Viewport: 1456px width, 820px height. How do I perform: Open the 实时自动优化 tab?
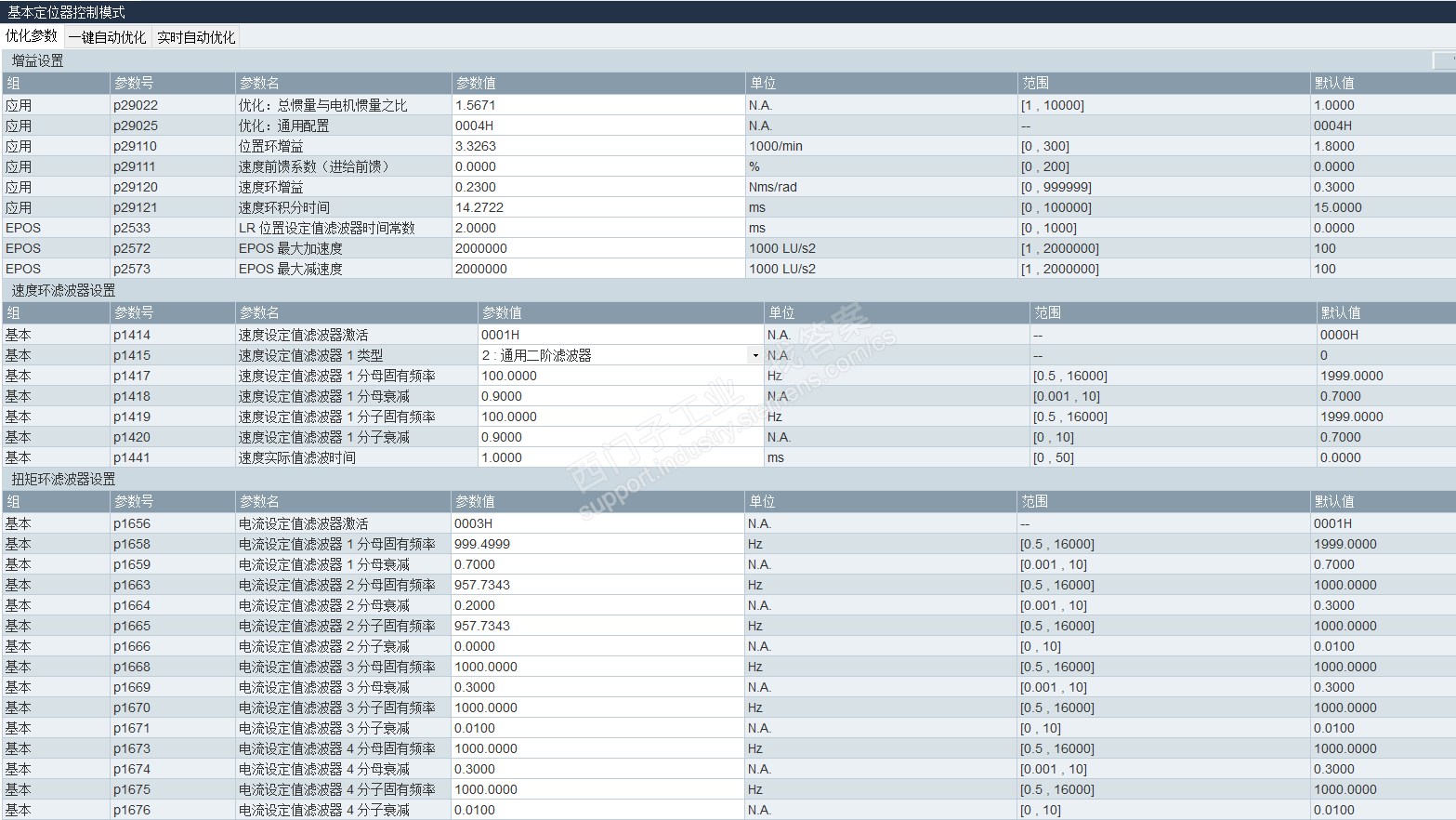point(196,37)
